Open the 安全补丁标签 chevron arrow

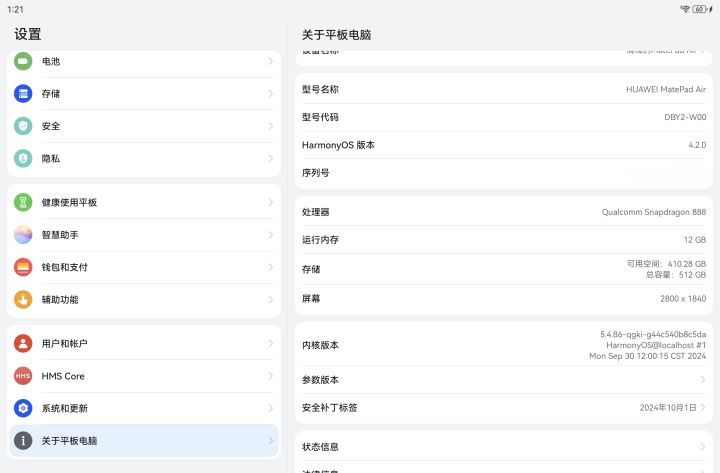click(703, 408)
